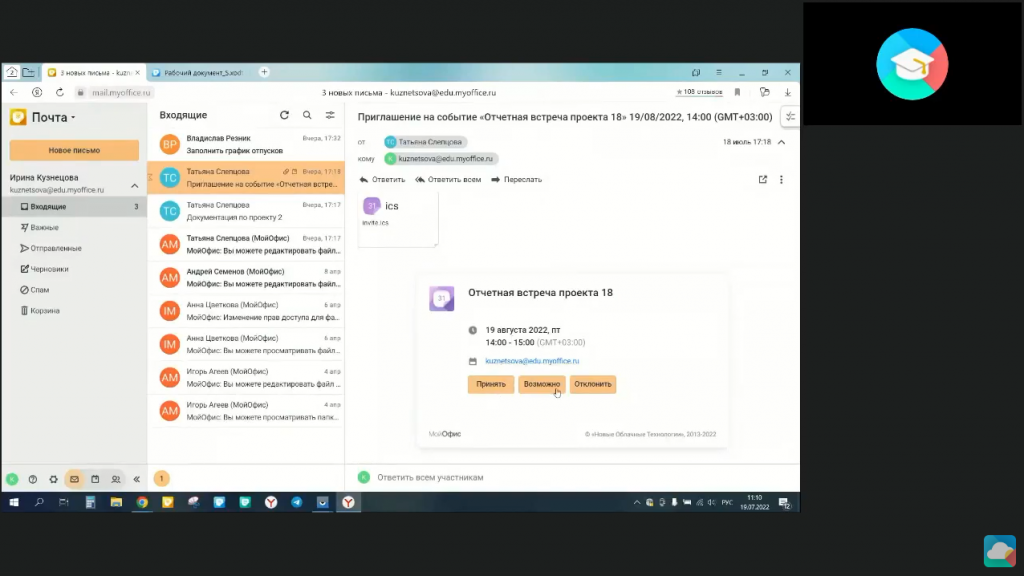Screen dimensions: 1024x576
Task: Open 103 отзыва reviews link
Action: coord(699,92)
